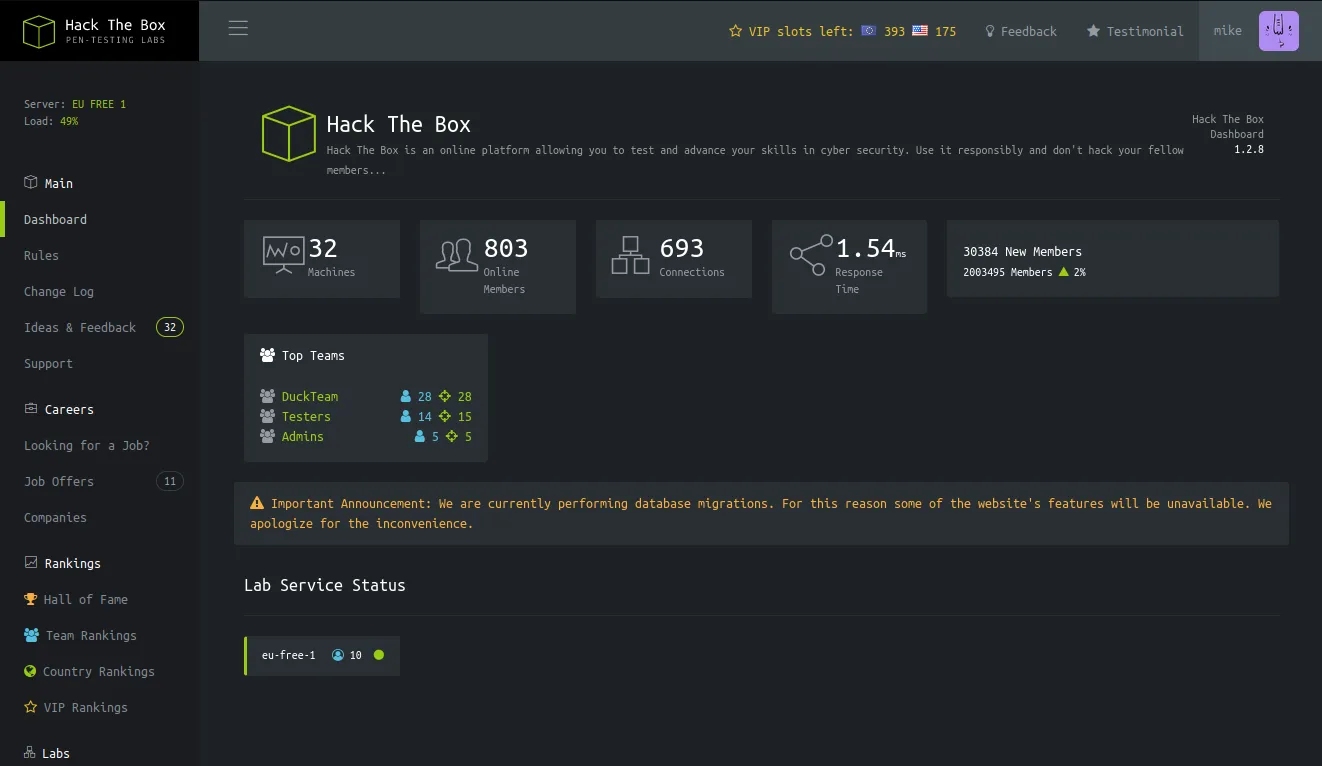Click the 32 badge beside Ideas & Feedback
The image size is (1322, 766).
170,327
